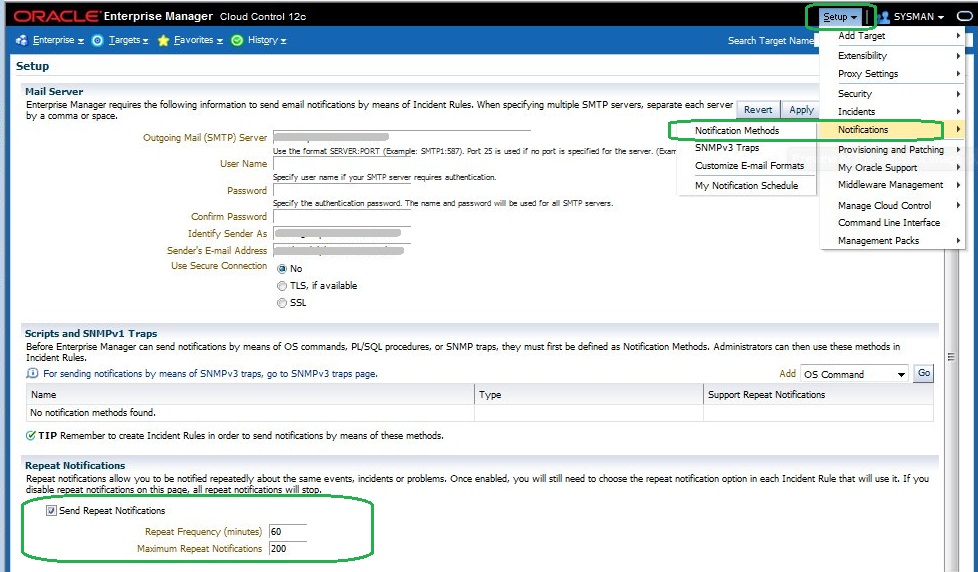Click the Revert button
The height and width of the screenshot is (572, 978).
coord(758,110)
